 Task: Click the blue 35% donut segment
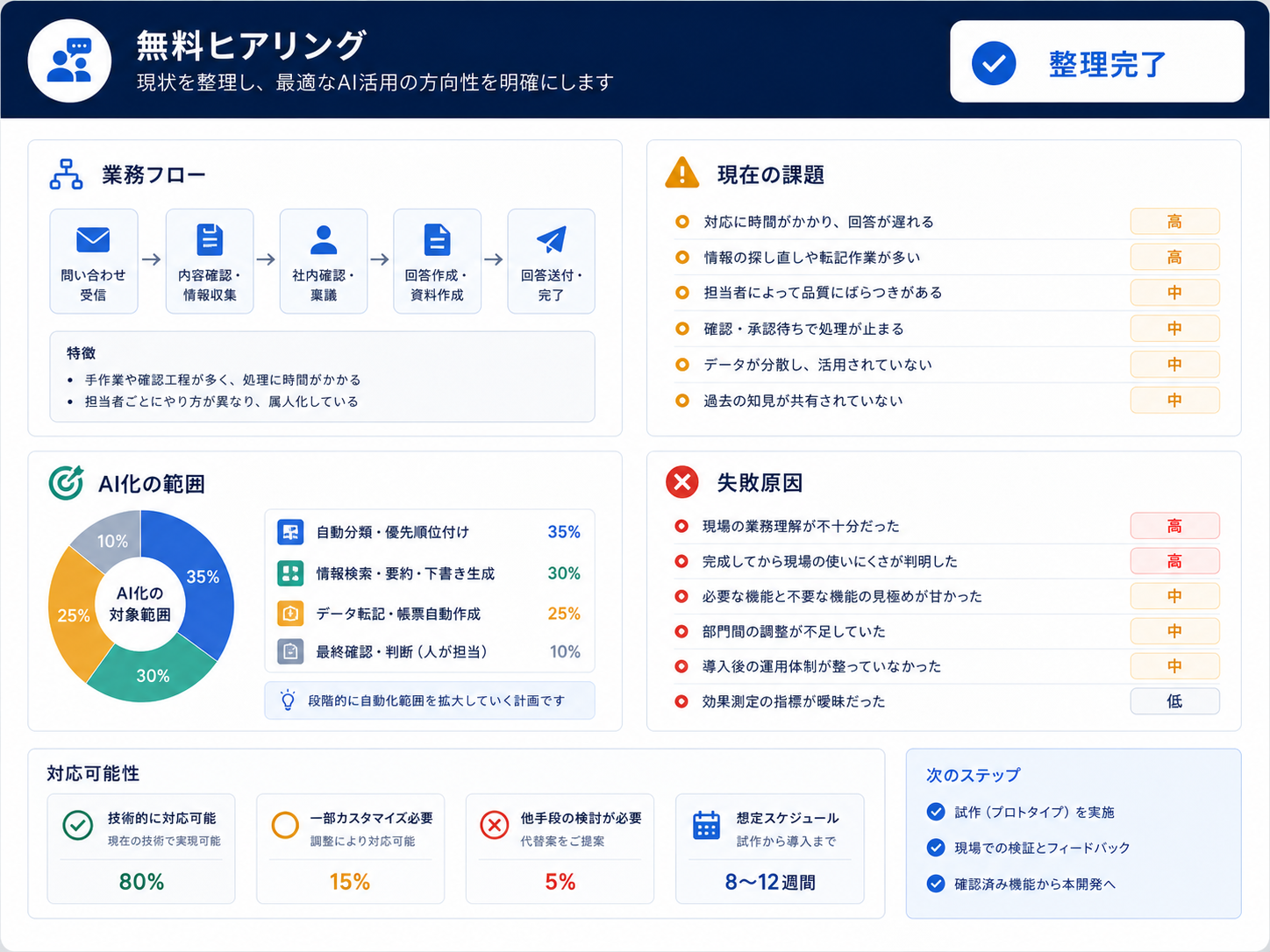pos(203,577)
